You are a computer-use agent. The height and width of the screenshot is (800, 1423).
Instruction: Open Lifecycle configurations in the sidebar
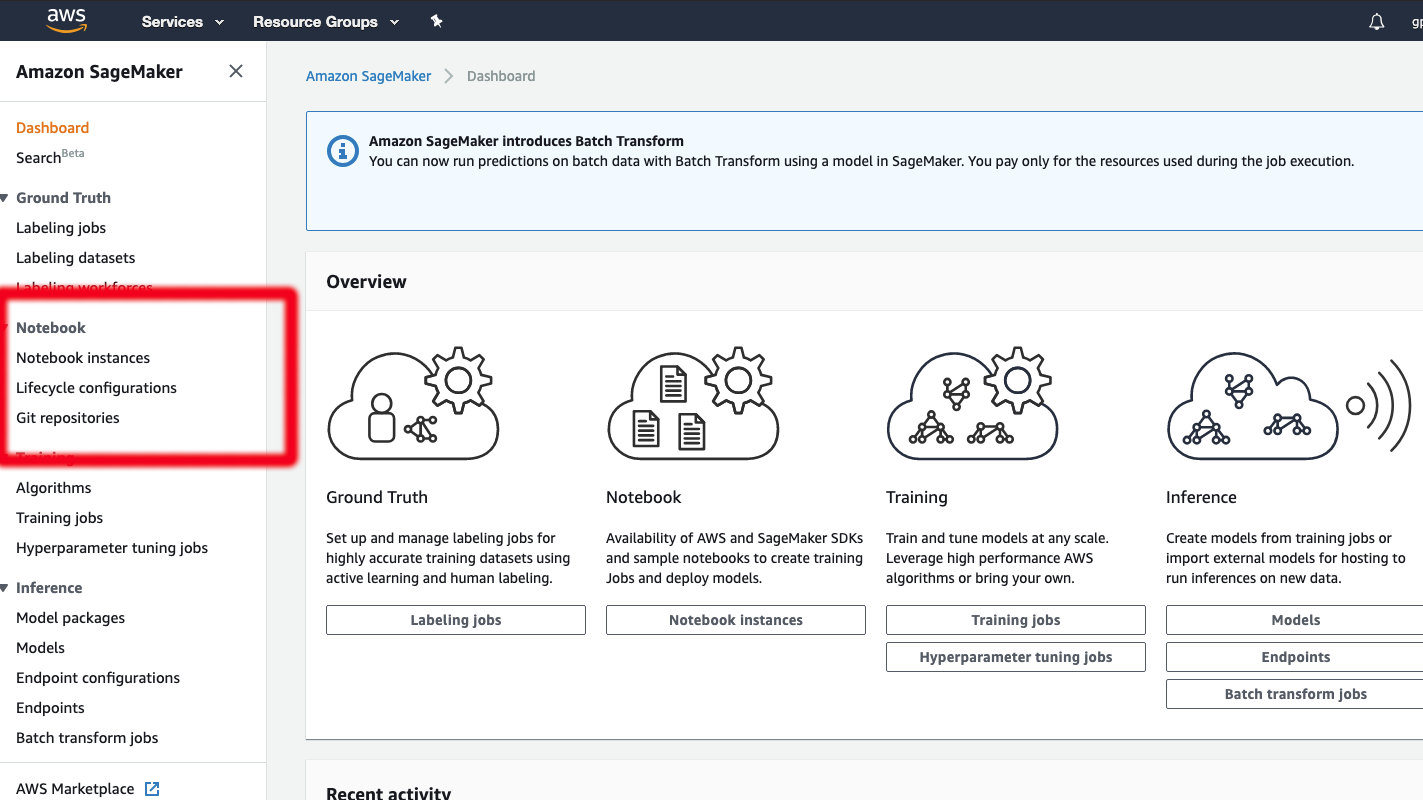[96, 388]
